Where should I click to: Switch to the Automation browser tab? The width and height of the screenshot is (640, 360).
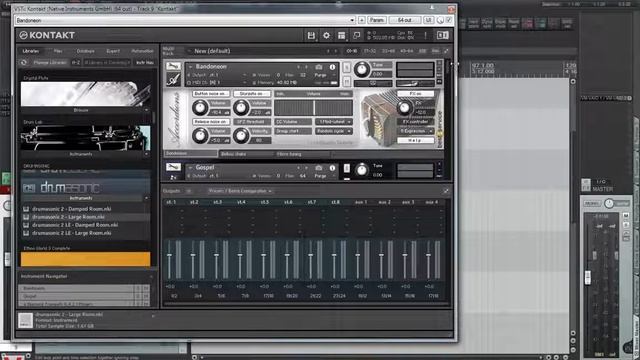142,51
